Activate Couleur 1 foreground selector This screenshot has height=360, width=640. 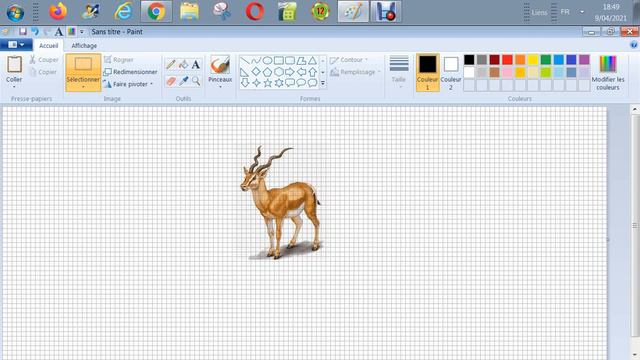click(x=427, y=72)
